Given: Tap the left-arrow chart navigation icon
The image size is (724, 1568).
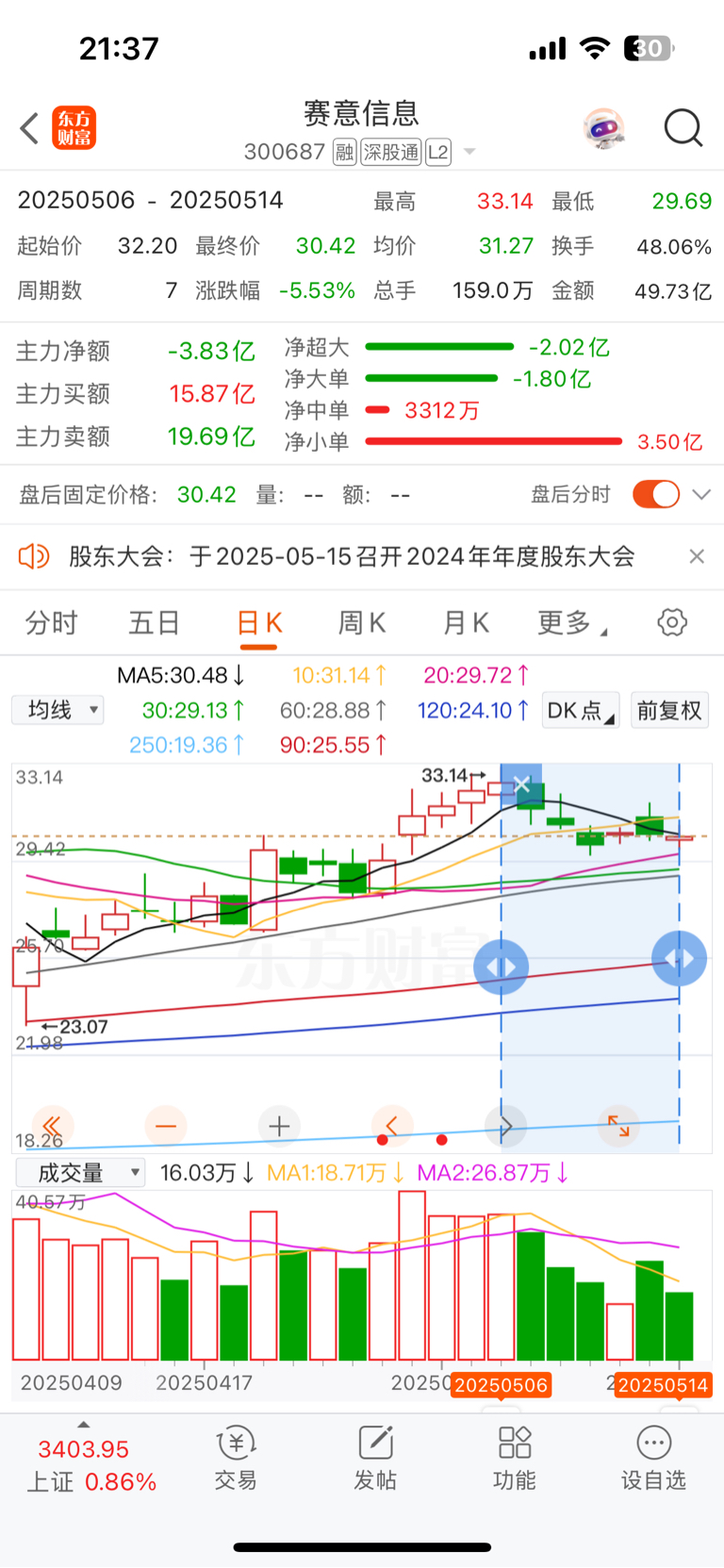Looking at the screenshot, I should 392,1126.
